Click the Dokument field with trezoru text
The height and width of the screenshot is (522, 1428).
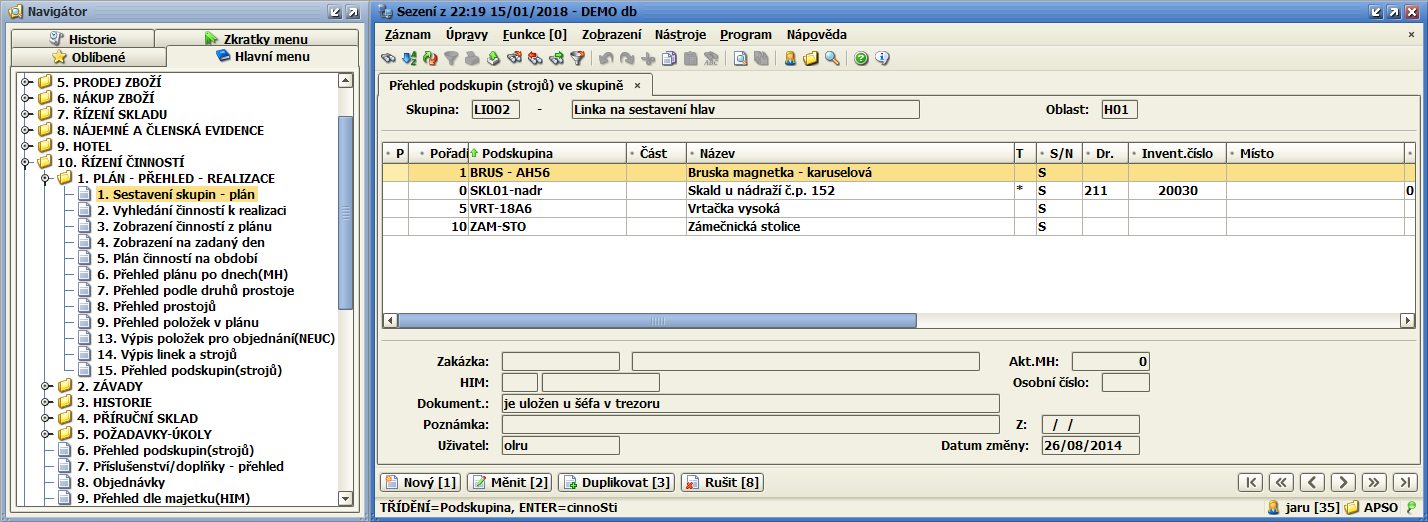750,403
